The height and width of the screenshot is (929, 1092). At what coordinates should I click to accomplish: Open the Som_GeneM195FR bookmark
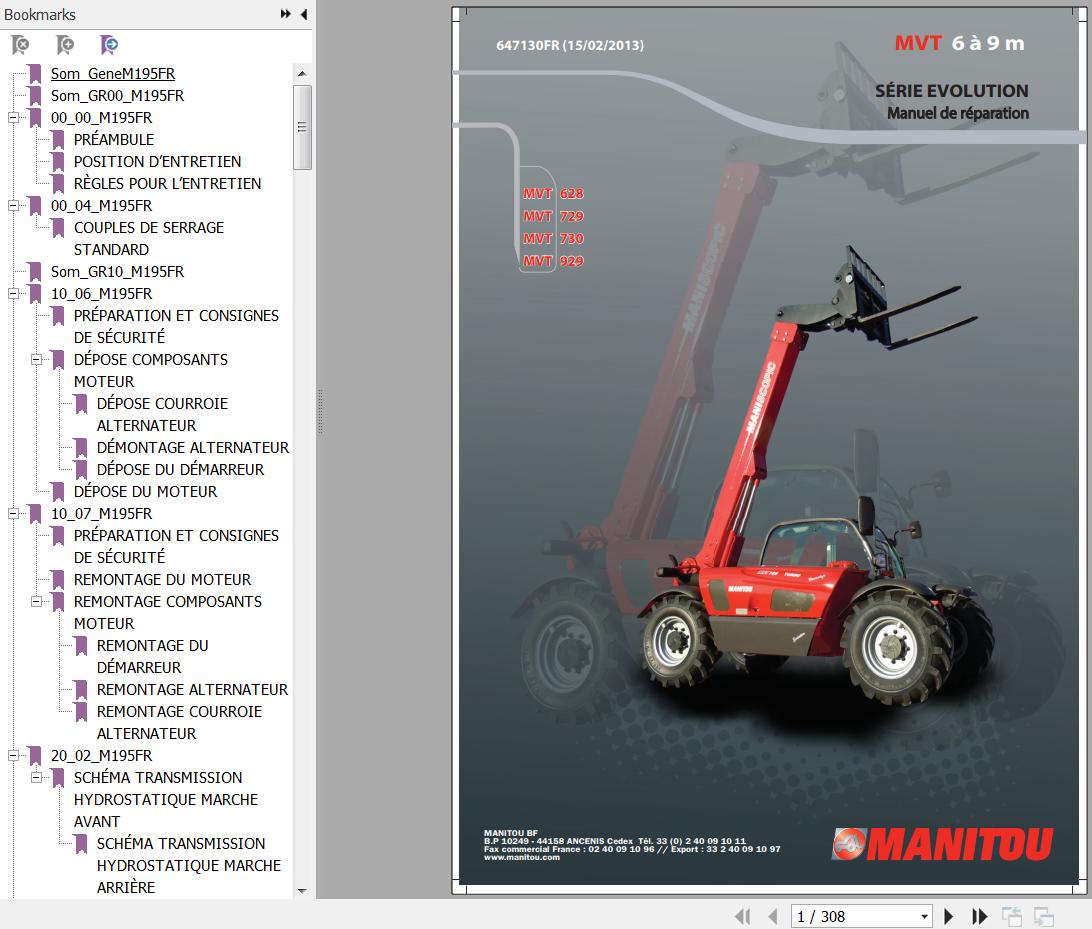(113, 74)
